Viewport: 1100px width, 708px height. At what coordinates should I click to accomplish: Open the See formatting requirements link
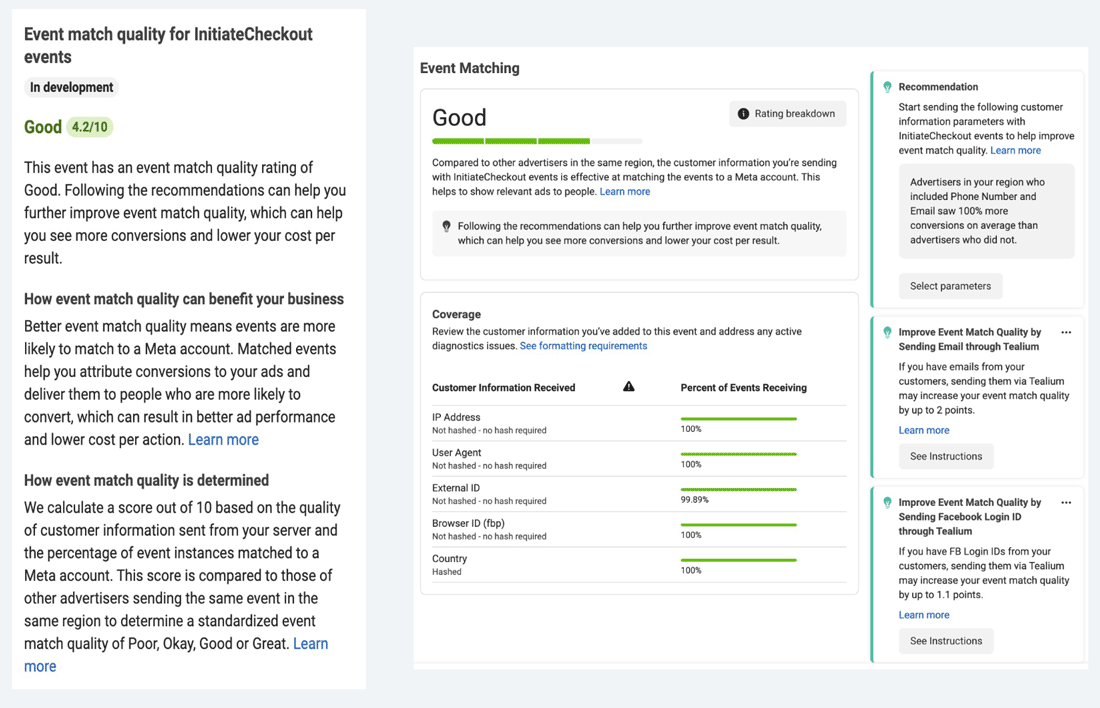tap(583, 345)
